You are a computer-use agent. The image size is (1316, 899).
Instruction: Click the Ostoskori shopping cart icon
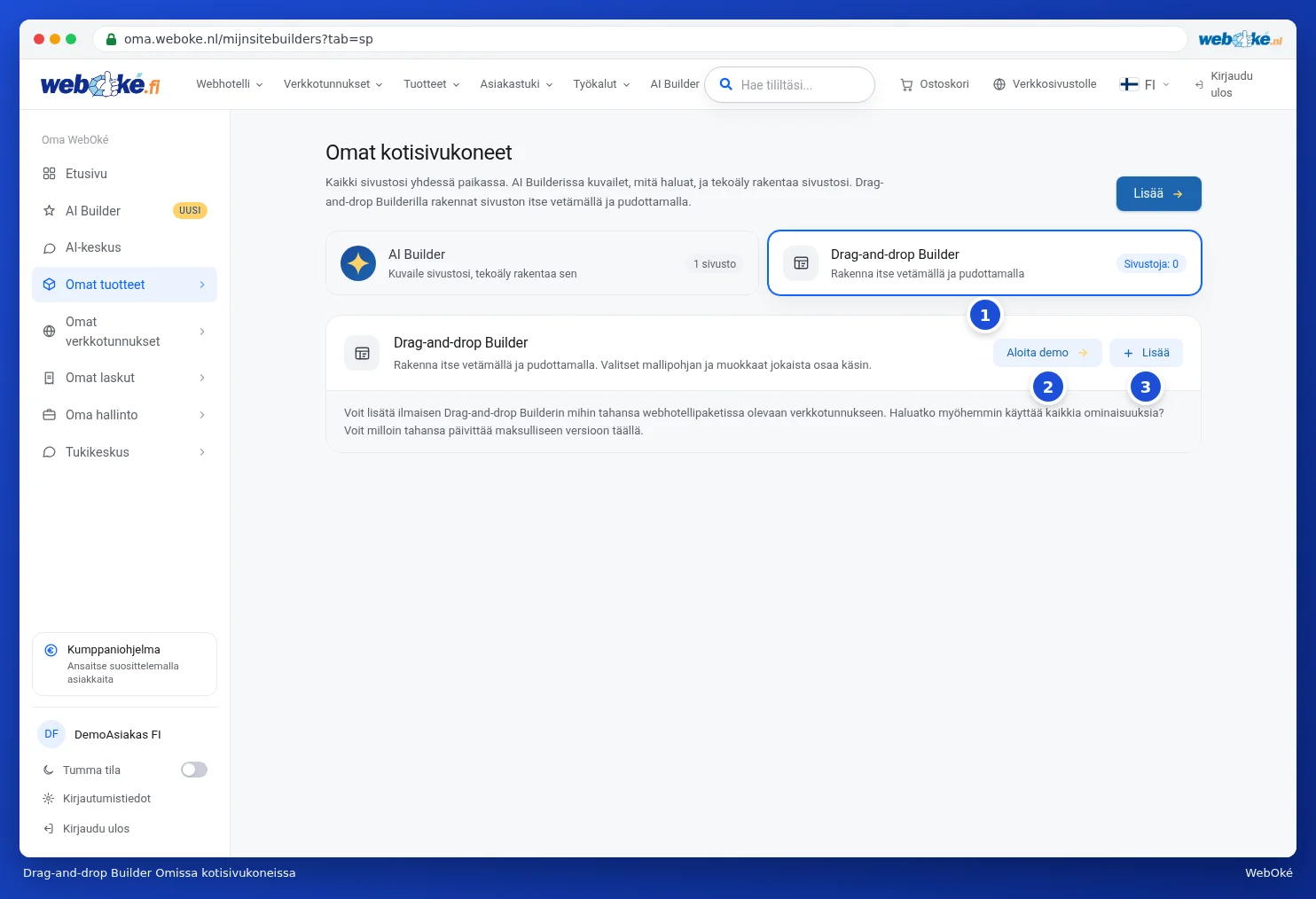point(906,84)
